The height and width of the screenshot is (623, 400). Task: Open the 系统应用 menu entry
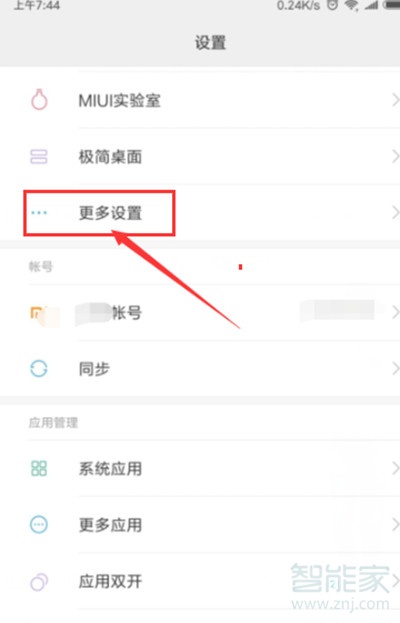(x=200, y=468)
